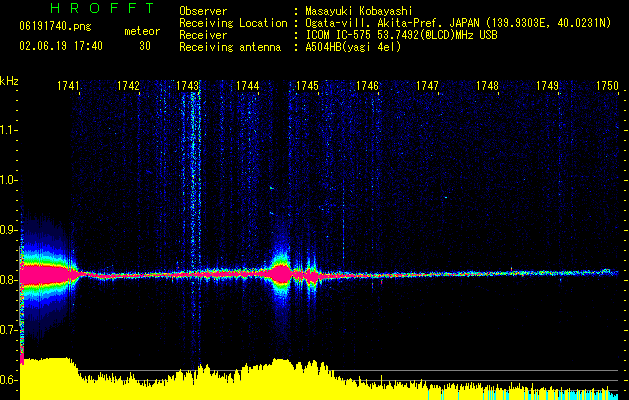Click the meteor count value 30

[x=145, y=46]
